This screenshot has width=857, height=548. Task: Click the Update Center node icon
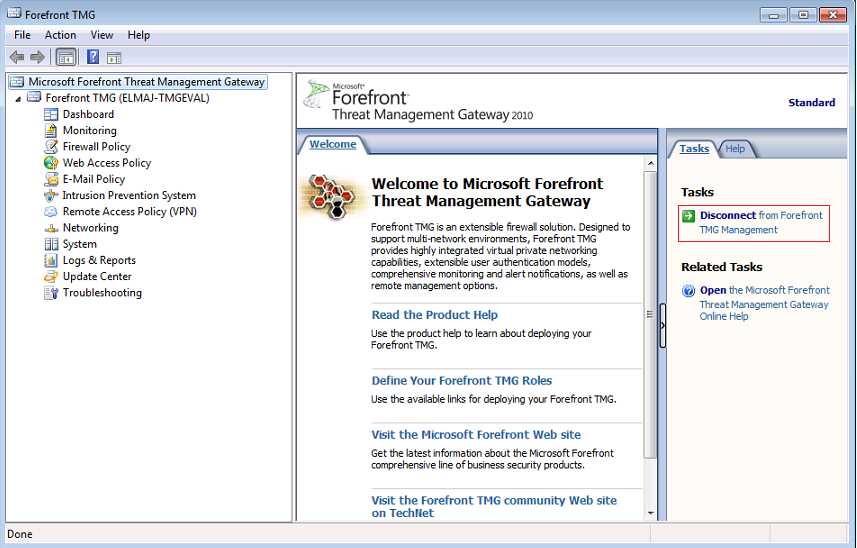click(x=51, y=276)
